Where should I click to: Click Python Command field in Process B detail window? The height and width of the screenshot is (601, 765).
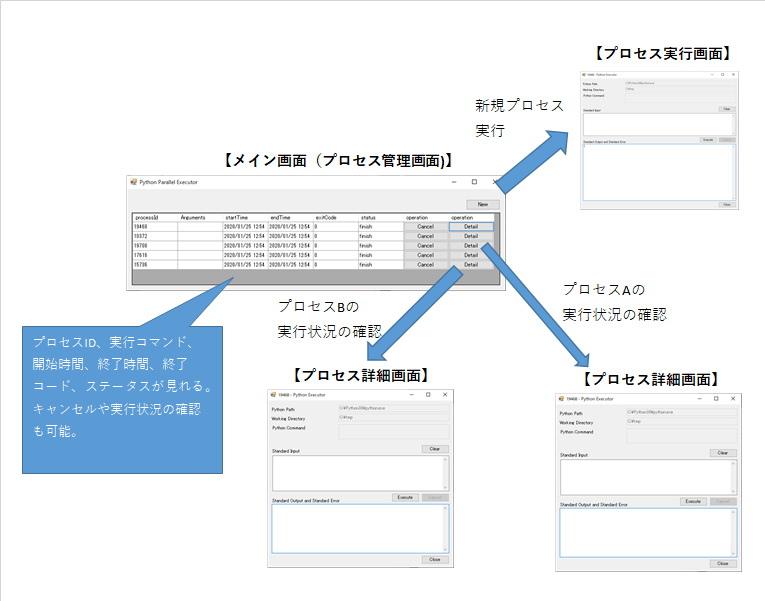[x=394, y=431]
